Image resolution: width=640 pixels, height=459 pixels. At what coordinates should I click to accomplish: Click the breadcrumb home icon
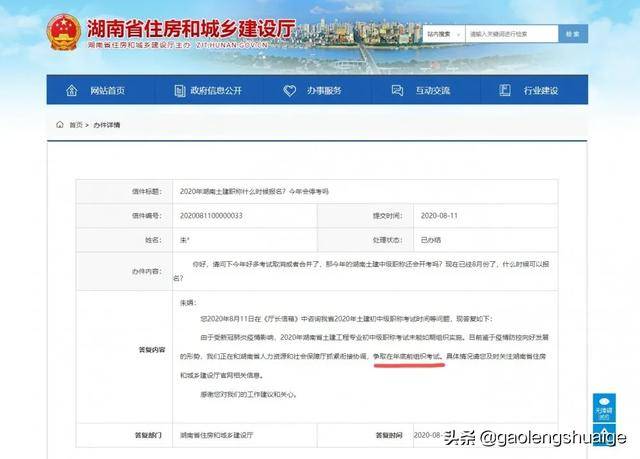coord(61,125)
